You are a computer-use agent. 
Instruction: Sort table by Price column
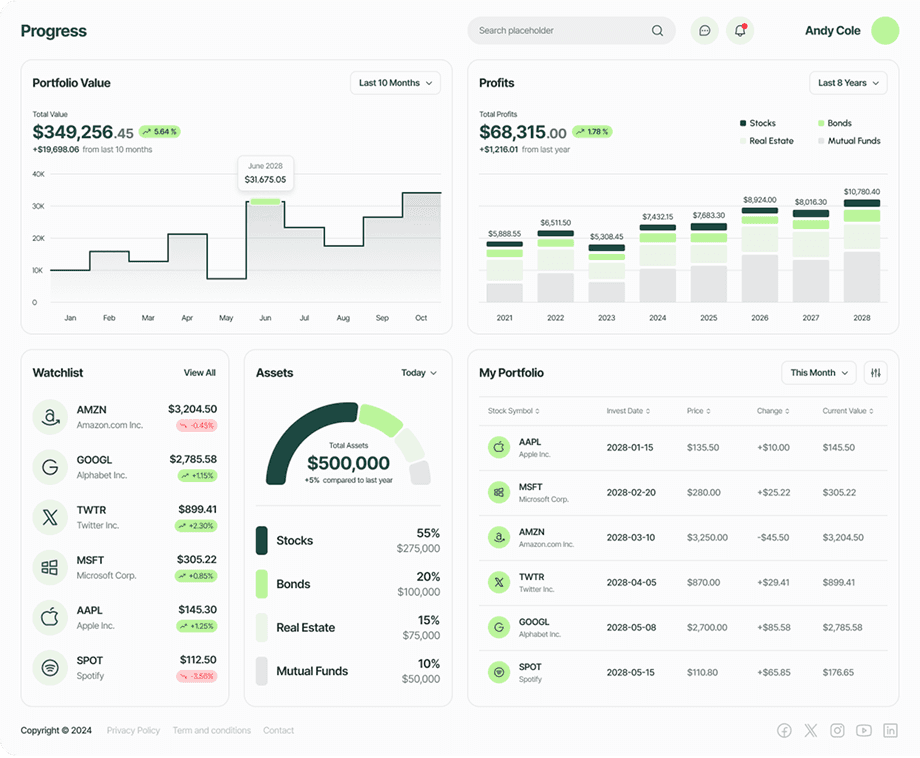click(698, 411)
